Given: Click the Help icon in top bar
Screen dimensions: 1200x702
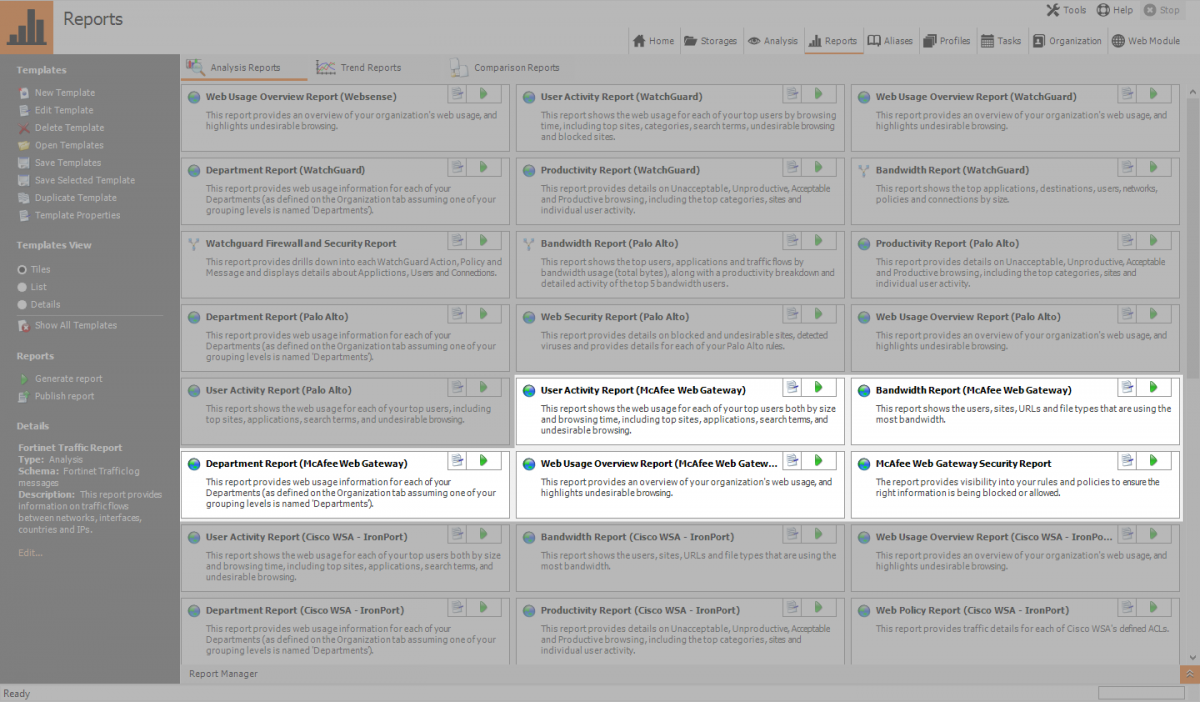Looking at the screenshot, I should point(1103,10).
